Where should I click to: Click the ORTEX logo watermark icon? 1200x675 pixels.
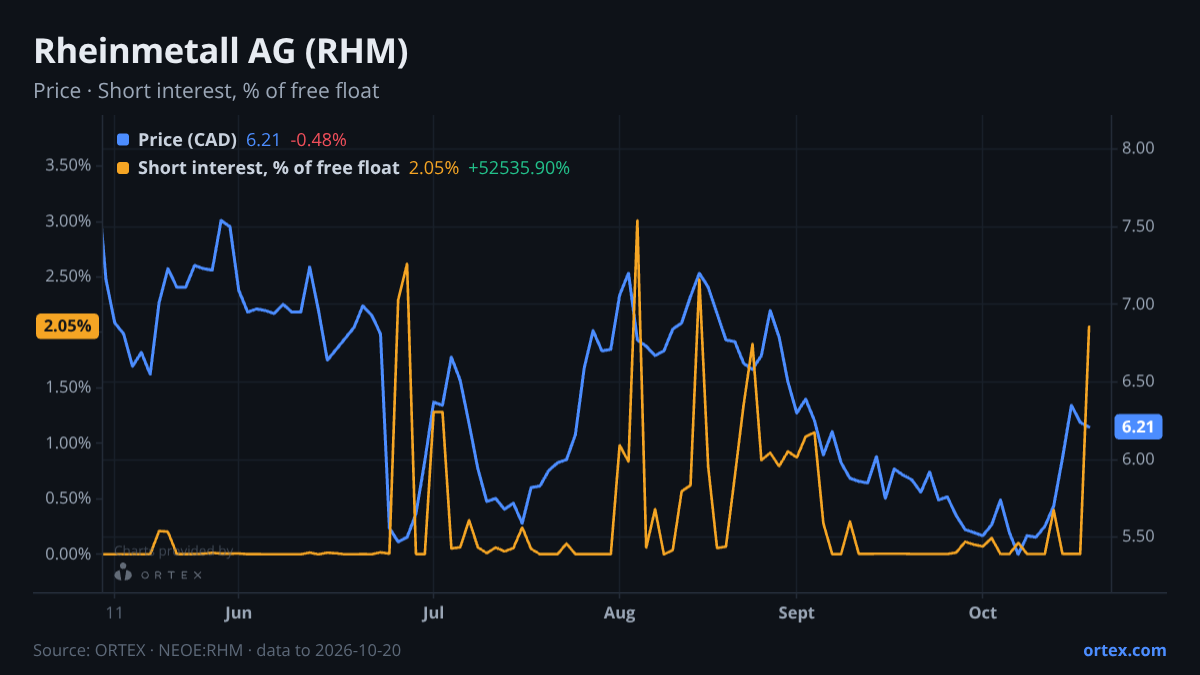[x=123, y=572]
